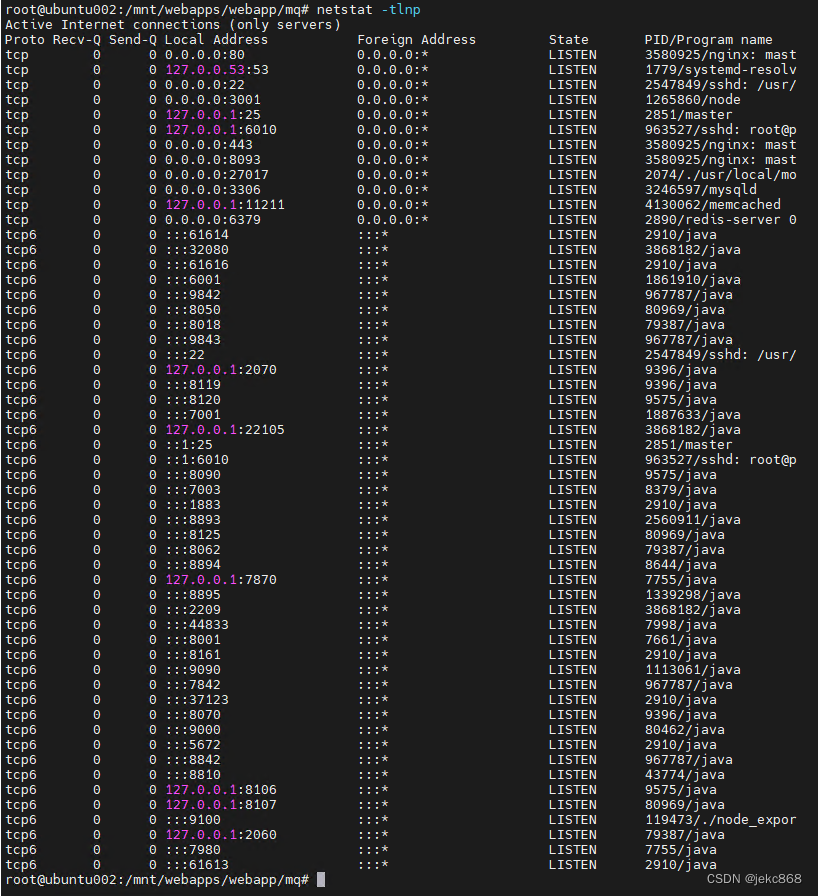Click the address 127.0.0.1:7870
The width and height of the screenshot is (818, 896).
[221, 579]
